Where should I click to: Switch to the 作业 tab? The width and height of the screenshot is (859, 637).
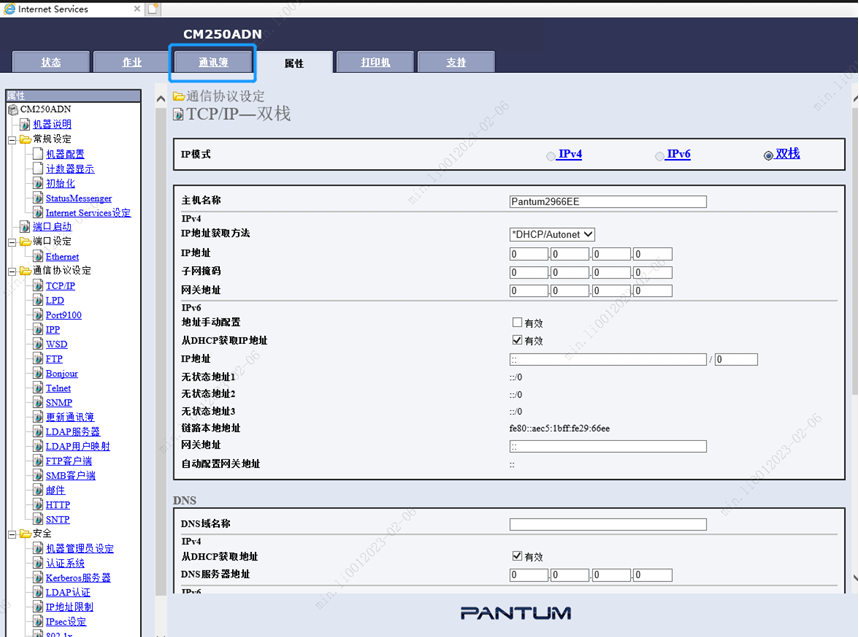132,62
